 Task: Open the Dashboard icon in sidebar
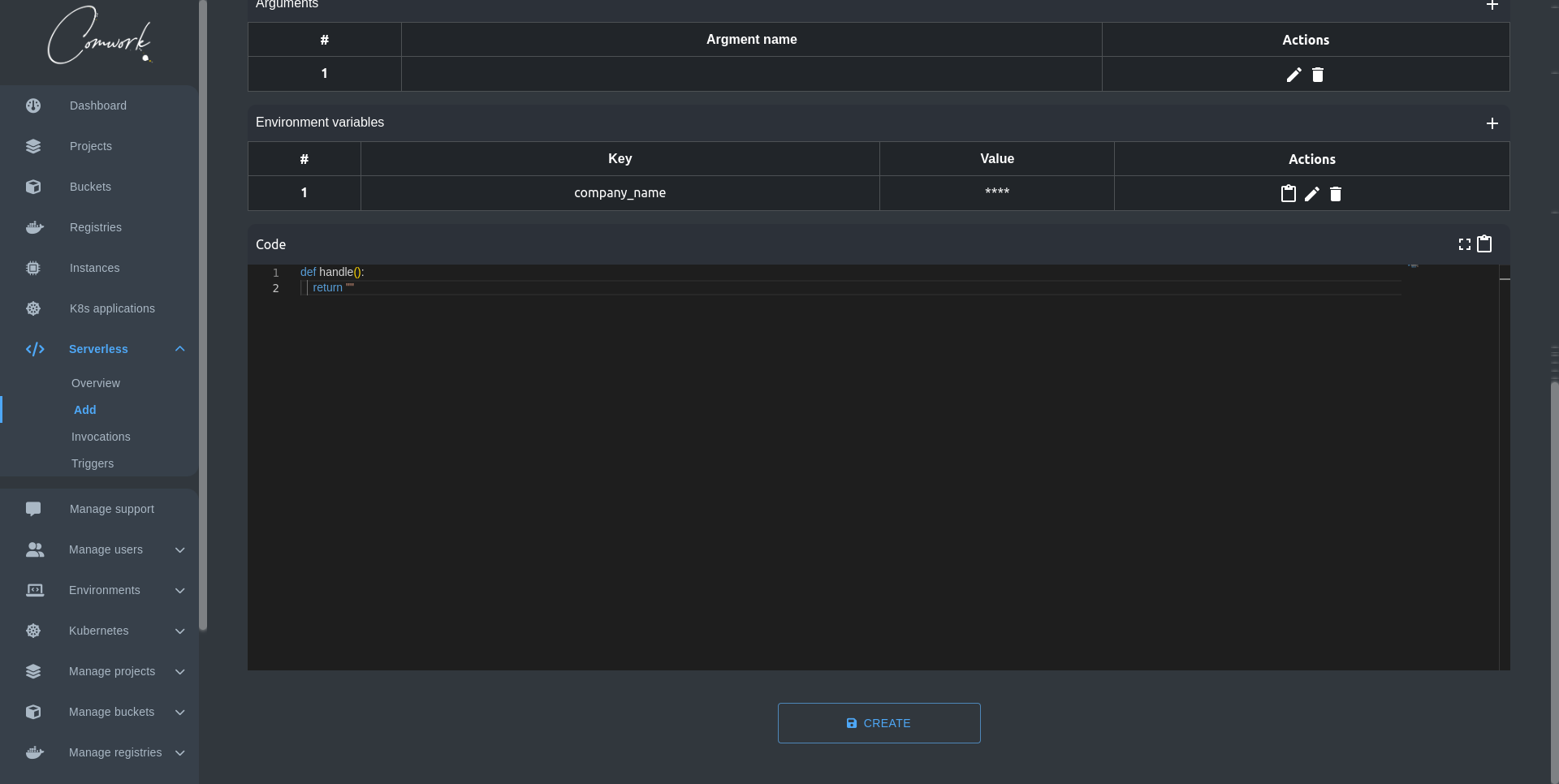[33, 106]
